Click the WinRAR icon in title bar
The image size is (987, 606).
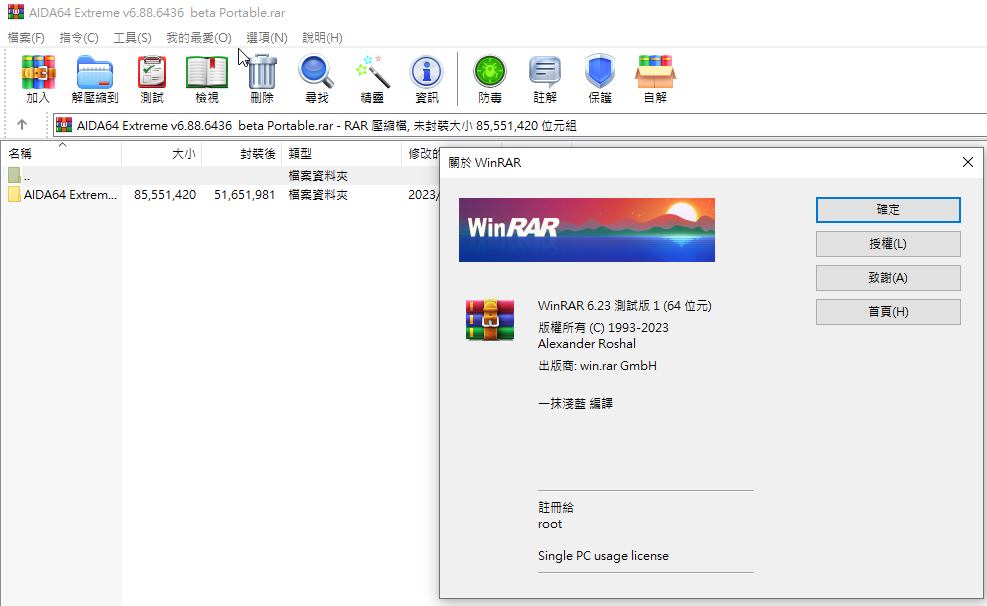[15, 12]
